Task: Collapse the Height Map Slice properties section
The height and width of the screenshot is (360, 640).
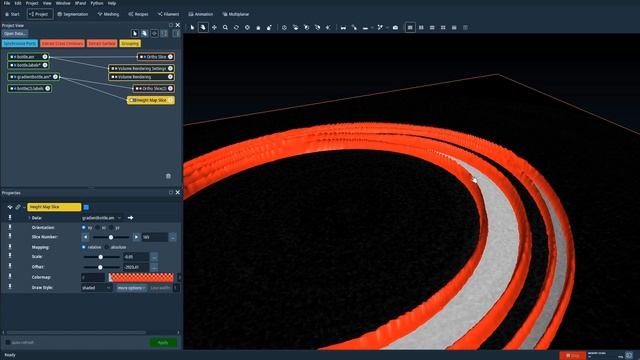Action: [x=24, y=207]
